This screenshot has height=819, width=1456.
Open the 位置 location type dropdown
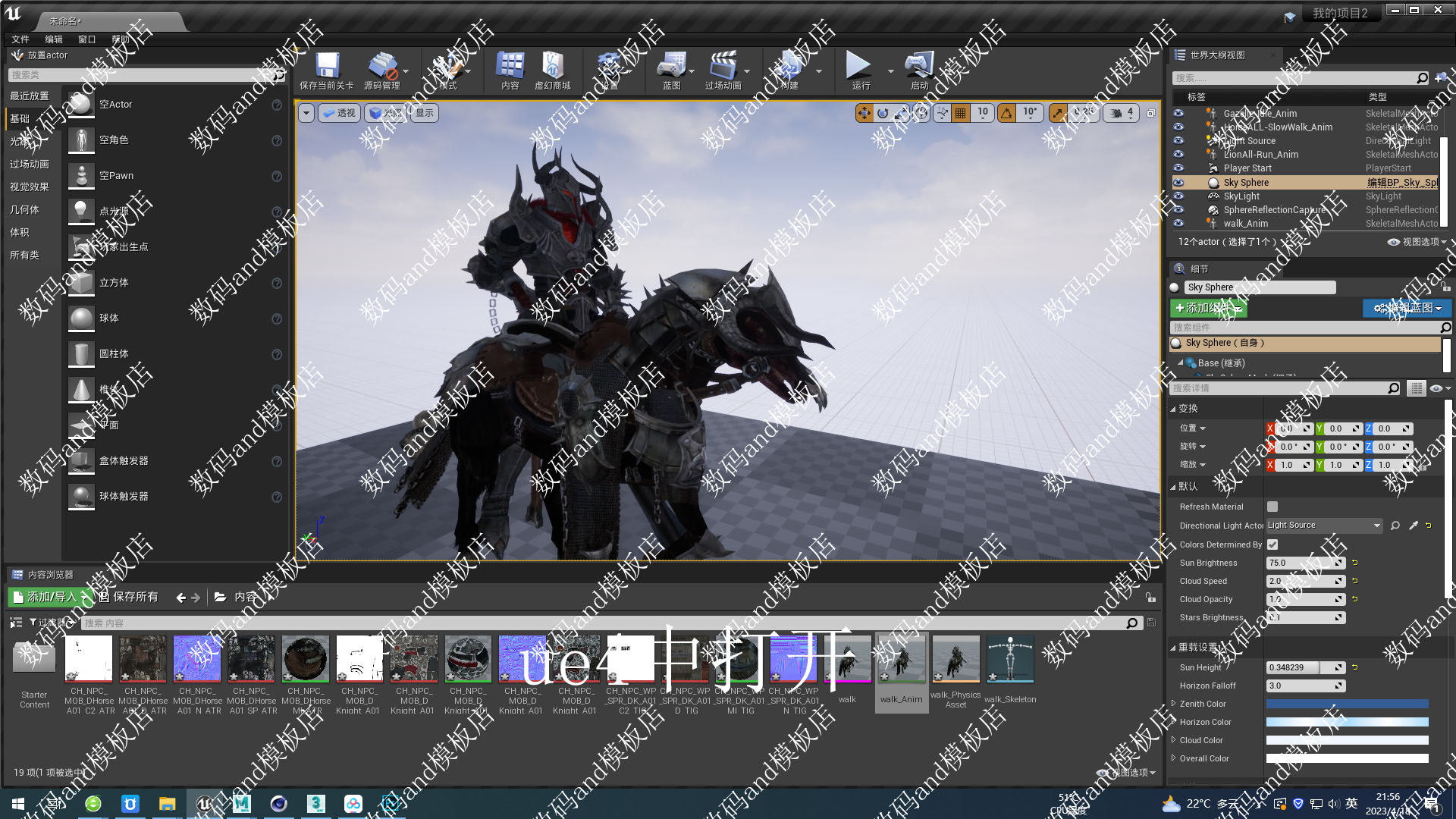1192,428
